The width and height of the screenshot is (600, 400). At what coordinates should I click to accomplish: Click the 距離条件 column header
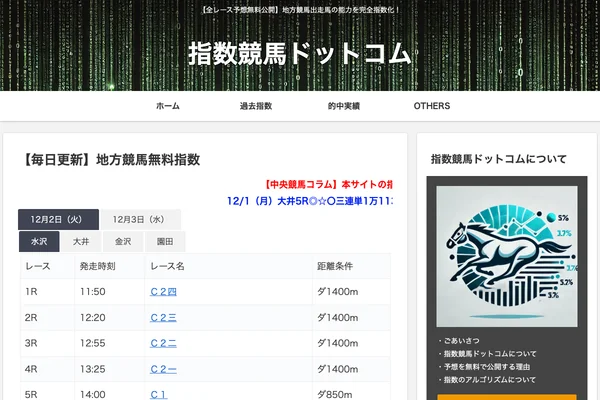click(351, 266)
